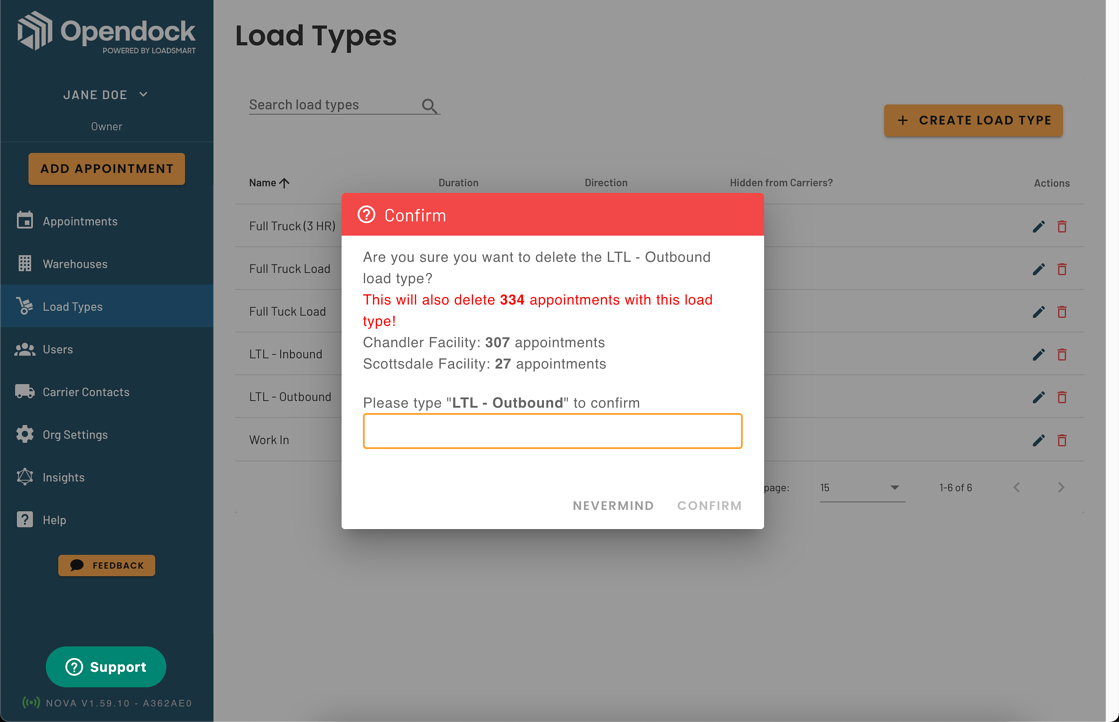Delete the Full Truck Load row
Screen dimensions: 1119x722
coord(1062,269)
